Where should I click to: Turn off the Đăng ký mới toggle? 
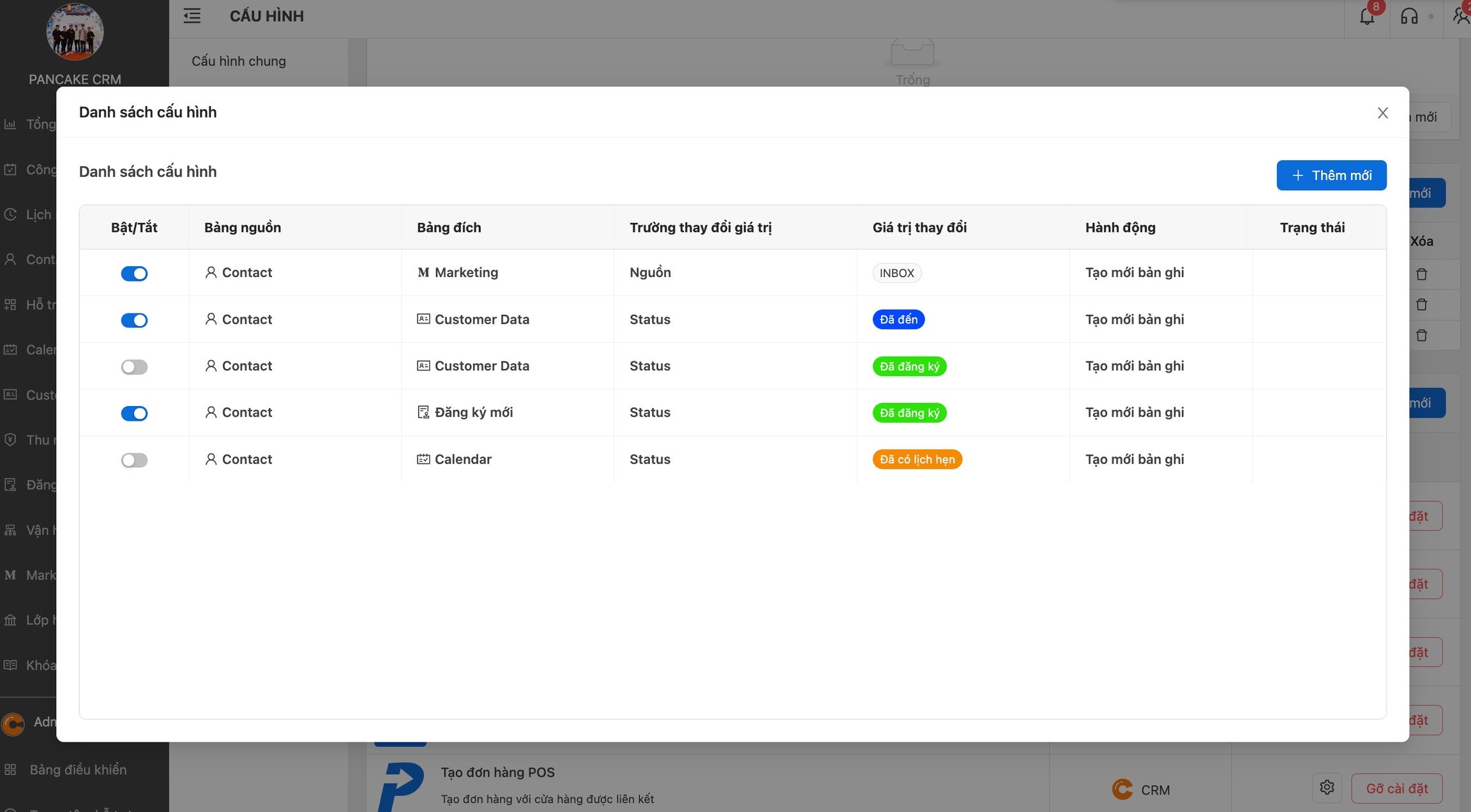click(134, 414)
